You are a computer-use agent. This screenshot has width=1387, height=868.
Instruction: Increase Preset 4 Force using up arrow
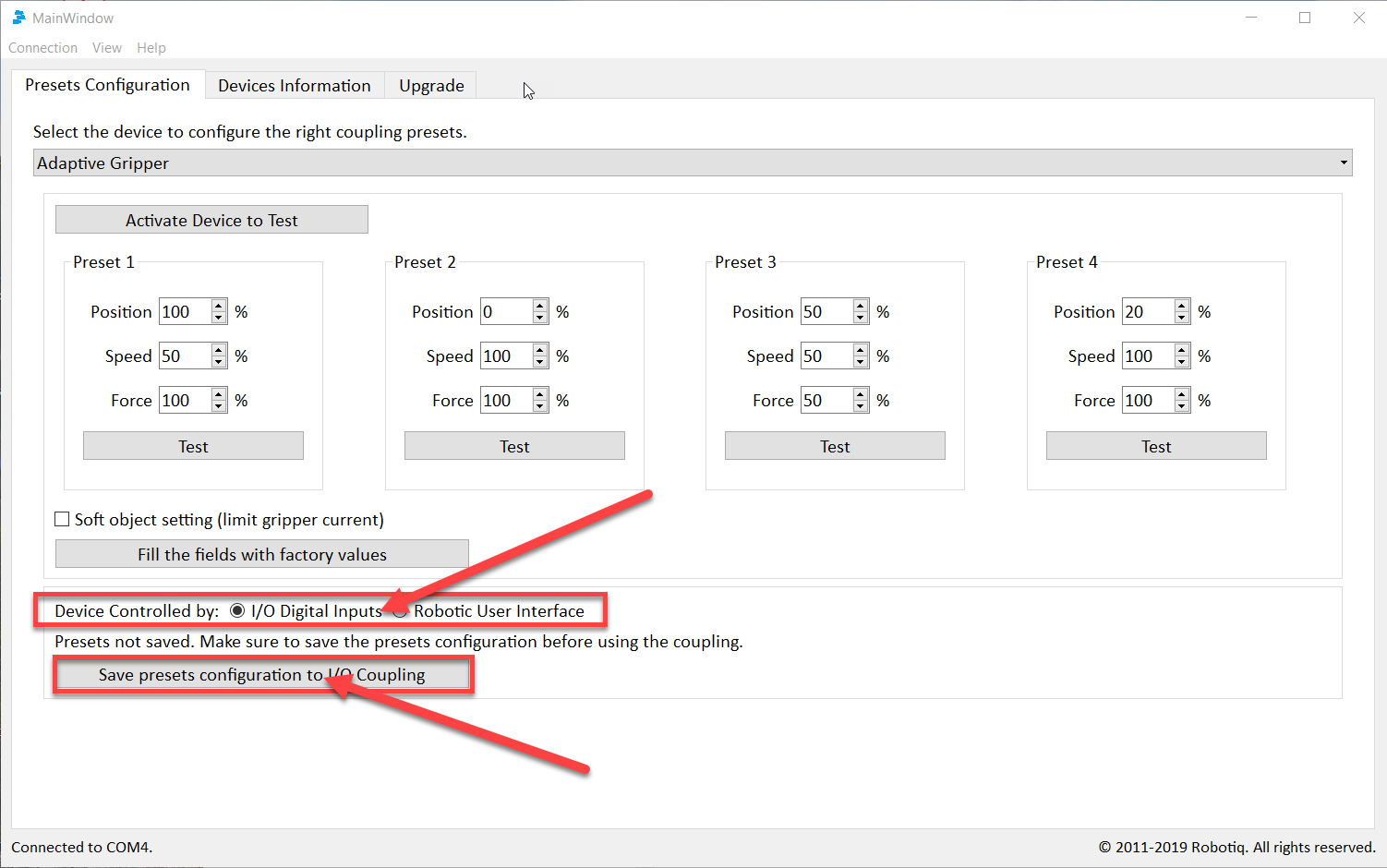[1181, 394]
